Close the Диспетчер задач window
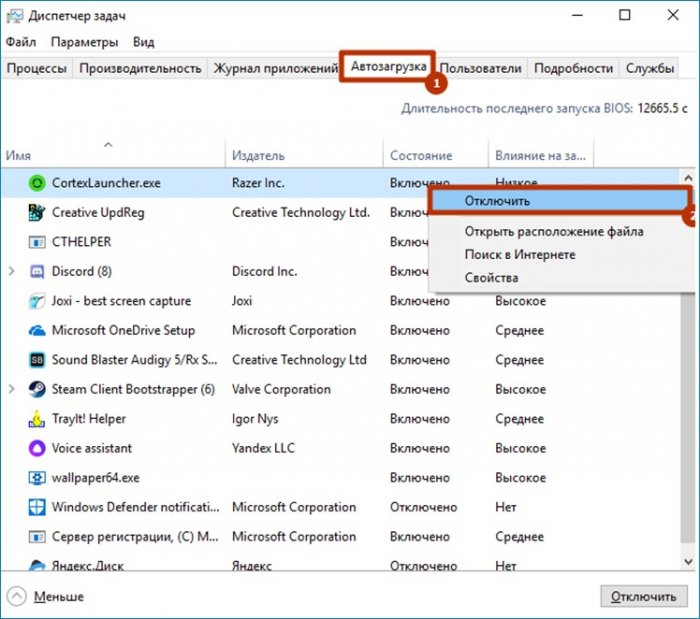Viewport: 700px width, 619px height. pos(673,16)
